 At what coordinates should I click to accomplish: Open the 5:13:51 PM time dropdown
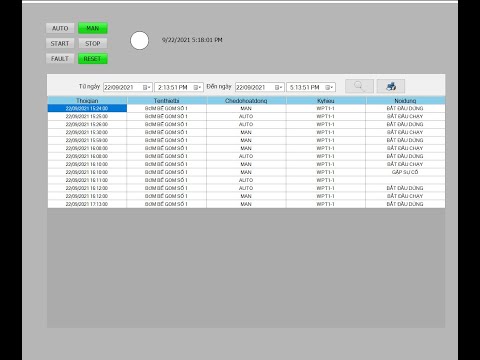point(329,87)
